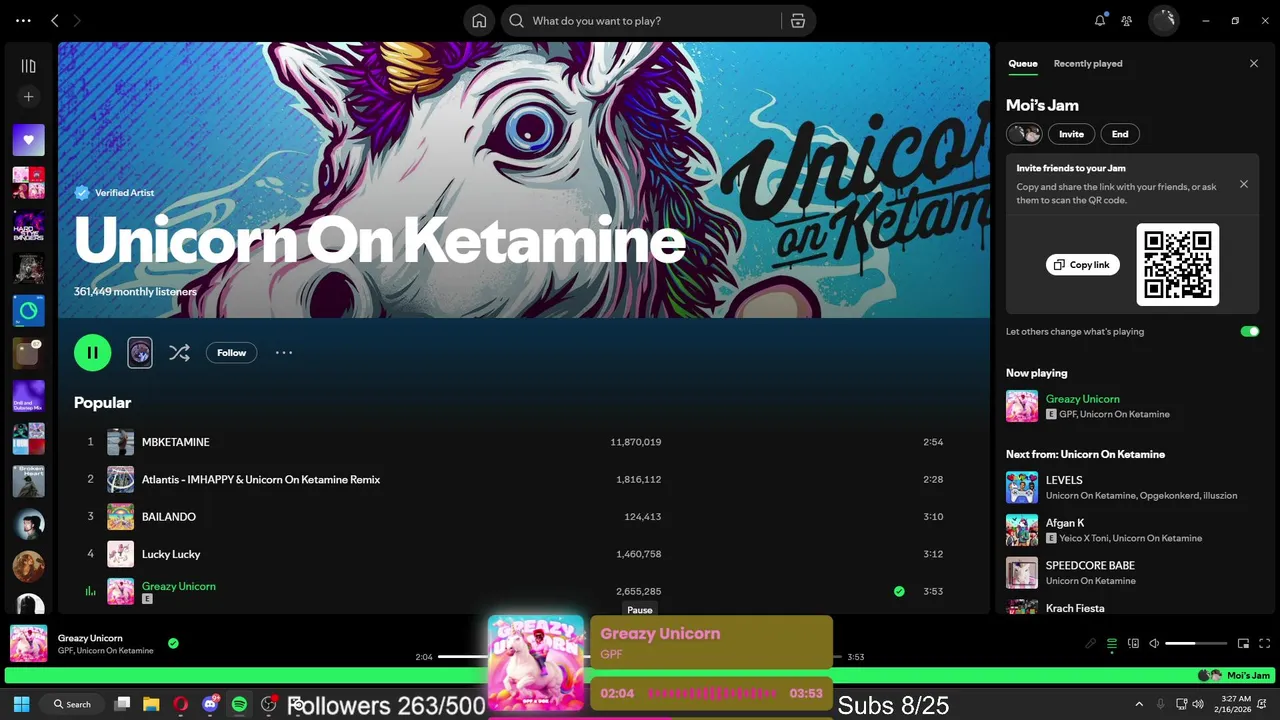Launch Opera browser from taskbar
This screenshot has height=720, width=1280.
(x=180, y=704)
